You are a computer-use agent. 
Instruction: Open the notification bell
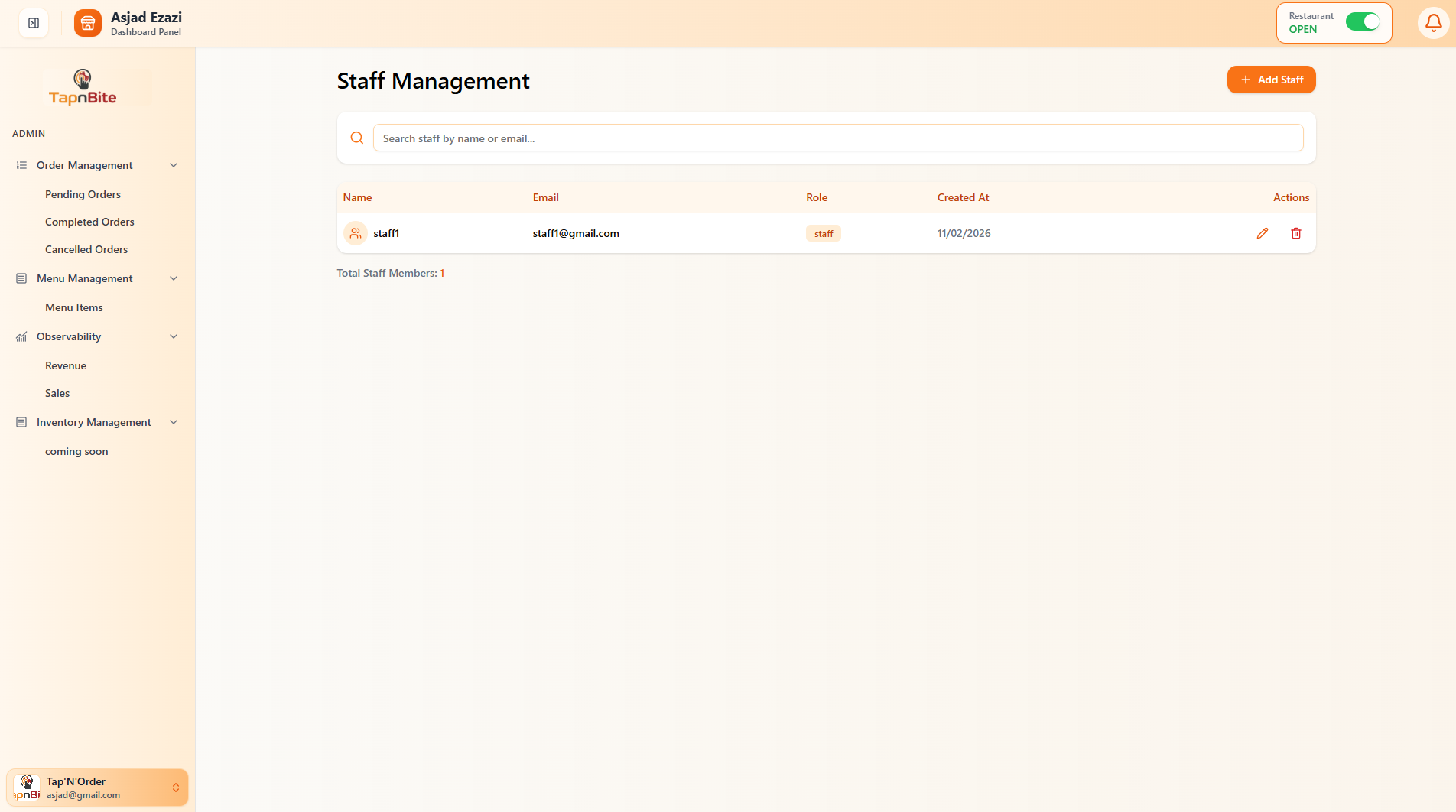tap(1433, 23)
